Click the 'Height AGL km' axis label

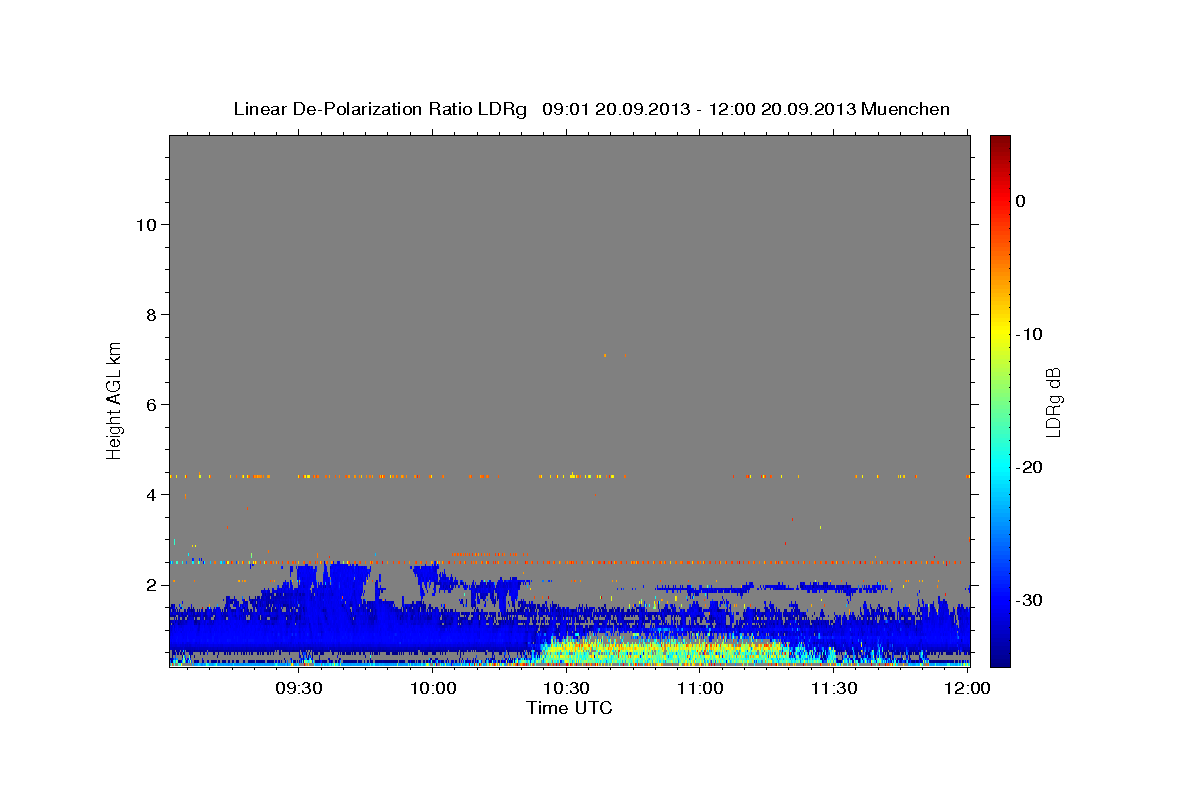(114, 399)
